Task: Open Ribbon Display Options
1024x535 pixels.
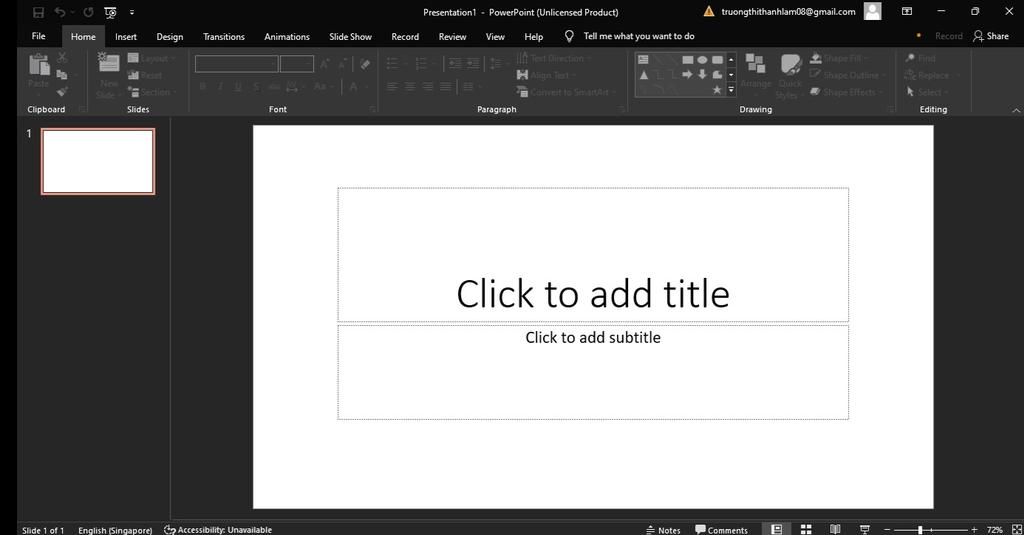Action: pos(906,11)
